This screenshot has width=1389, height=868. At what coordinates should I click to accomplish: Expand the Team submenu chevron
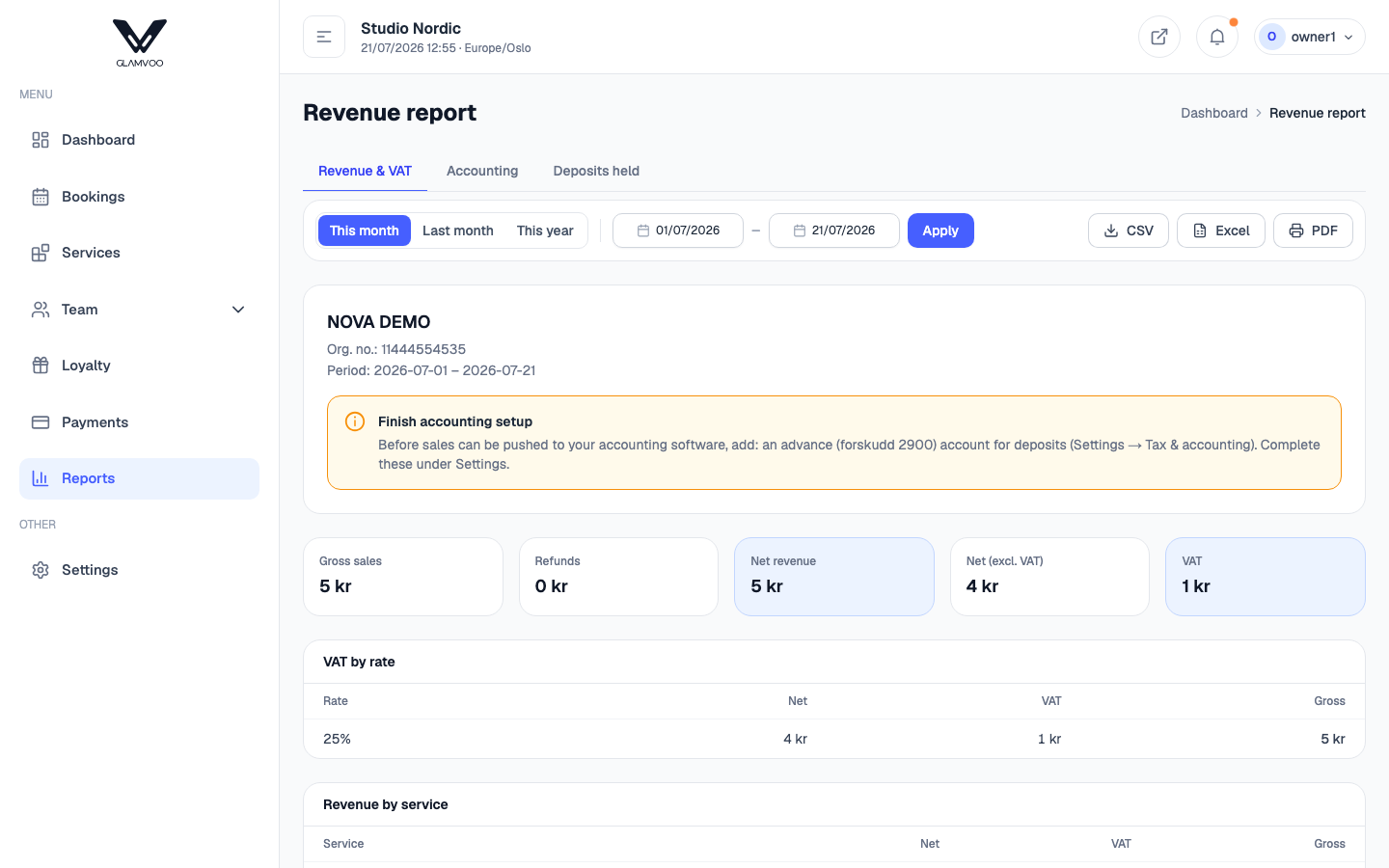238,310
